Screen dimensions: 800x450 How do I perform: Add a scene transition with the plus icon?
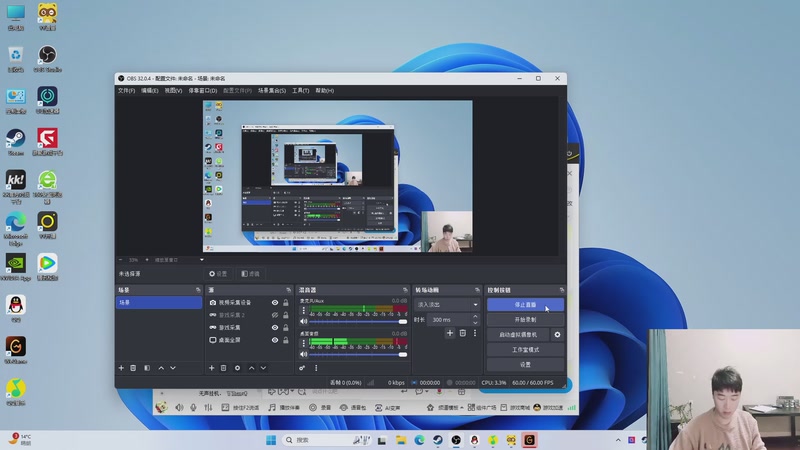450,333
